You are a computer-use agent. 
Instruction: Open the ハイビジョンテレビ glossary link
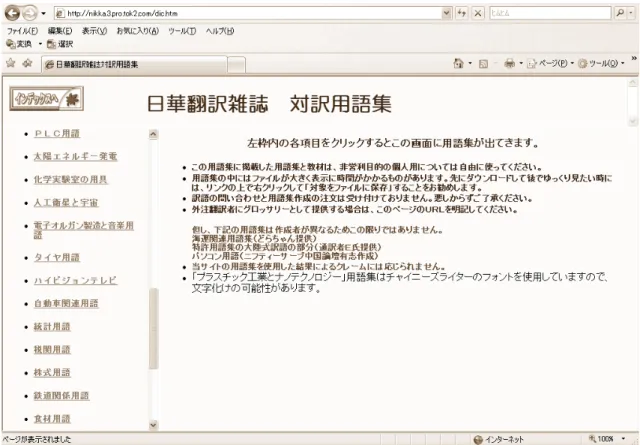click(x=76, y=280)
